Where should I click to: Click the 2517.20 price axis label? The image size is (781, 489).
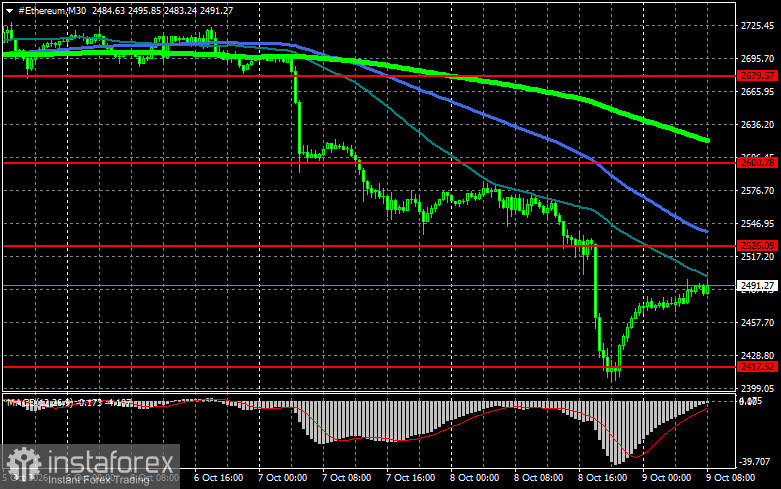[x=758, y=256]
